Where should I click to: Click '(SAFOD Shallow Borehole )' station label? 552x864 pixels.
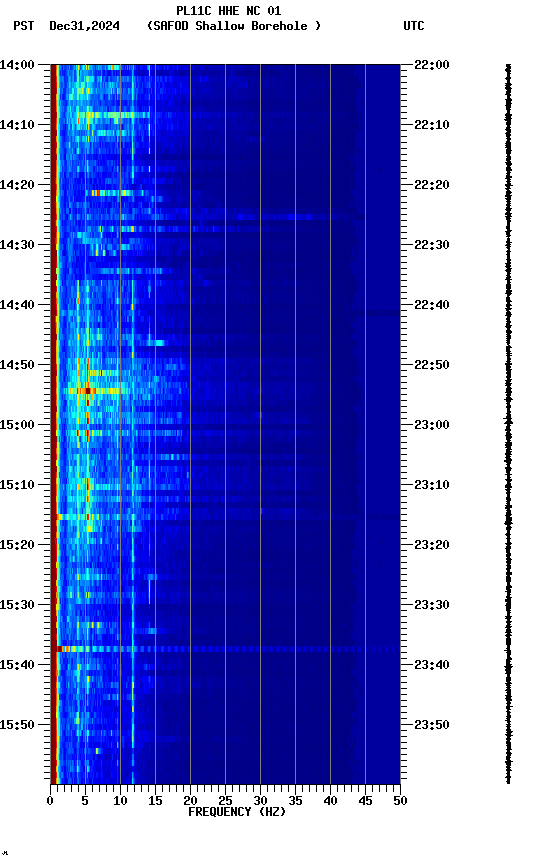tap(234, 26)
